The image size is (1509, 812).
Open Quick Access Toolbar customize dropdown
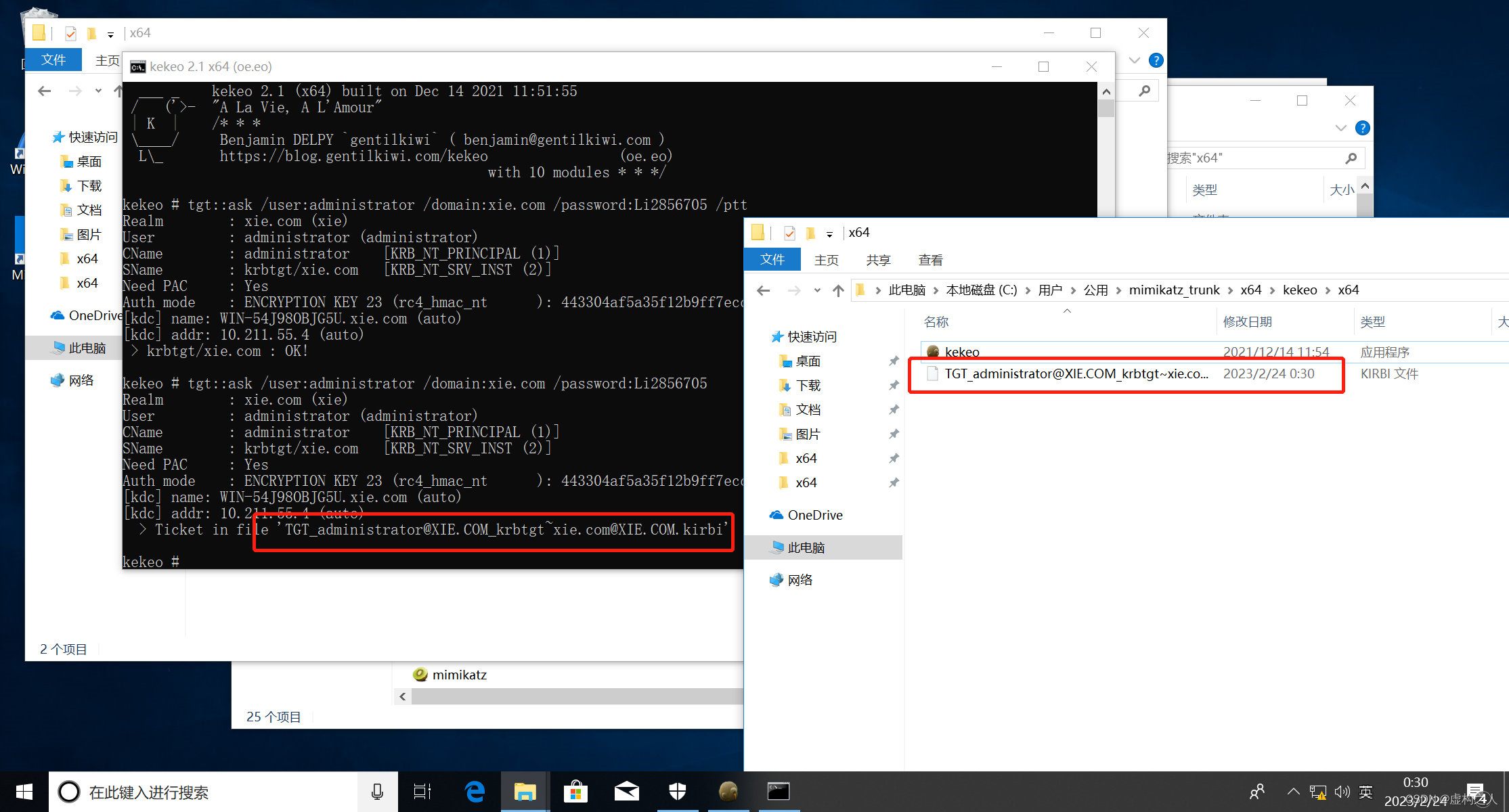[x=829, y=234]
